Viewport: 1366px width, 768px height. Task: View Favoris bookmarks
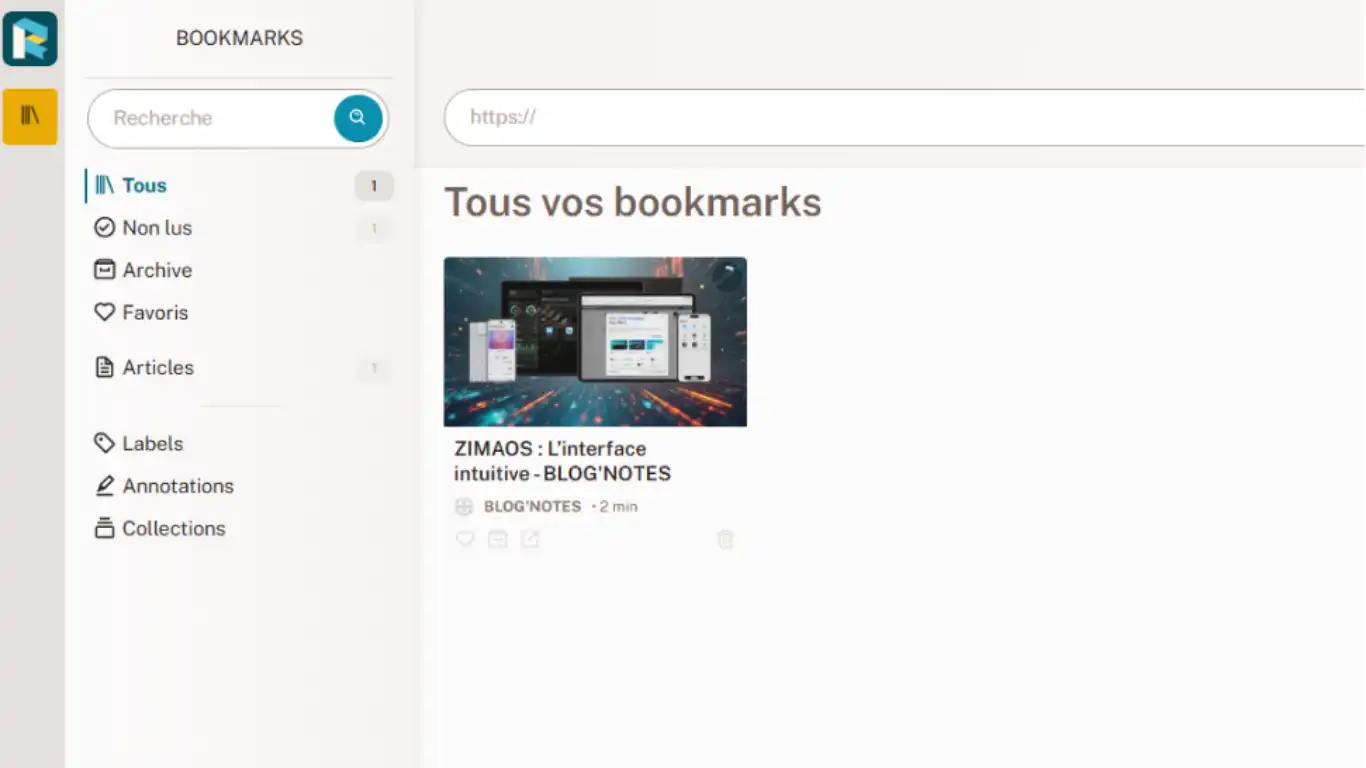155,313
